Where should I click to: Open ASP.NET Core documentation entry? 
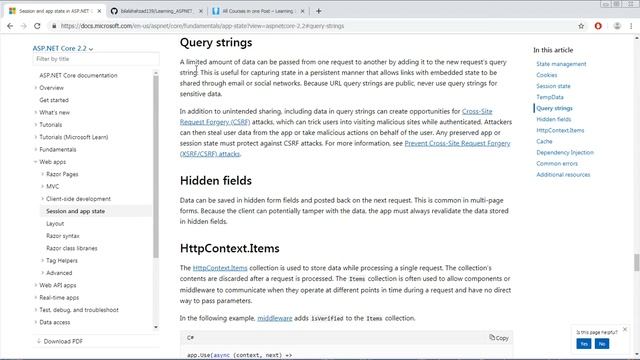coord(78,75)
